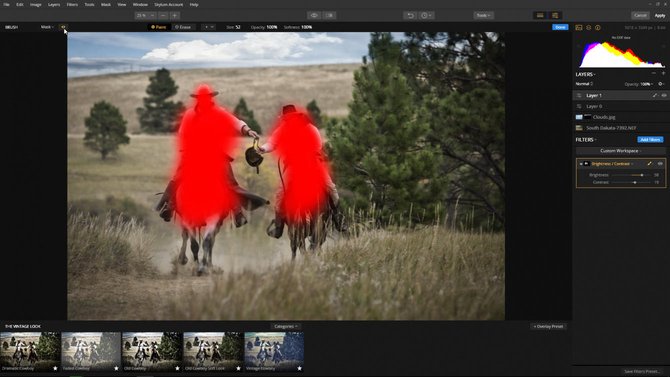The height and width of the screenshot is (377, 670).
Task: Select Layer 1 in layers list
Action: click(620, 95)
